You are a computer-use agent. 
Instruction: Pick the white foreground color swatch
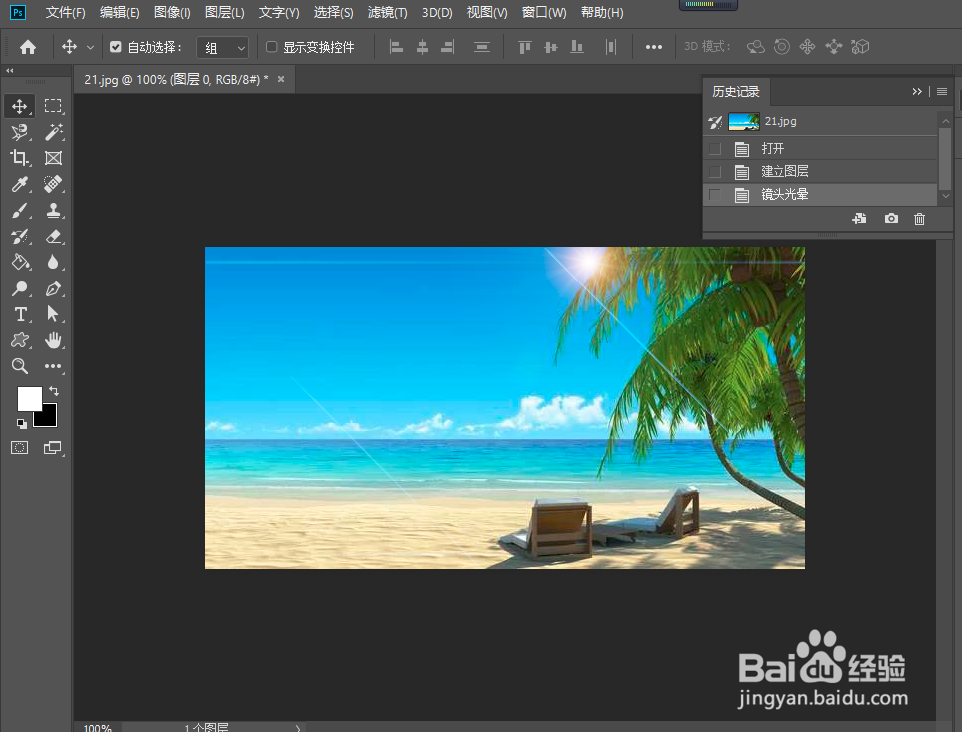pos(28,397)
